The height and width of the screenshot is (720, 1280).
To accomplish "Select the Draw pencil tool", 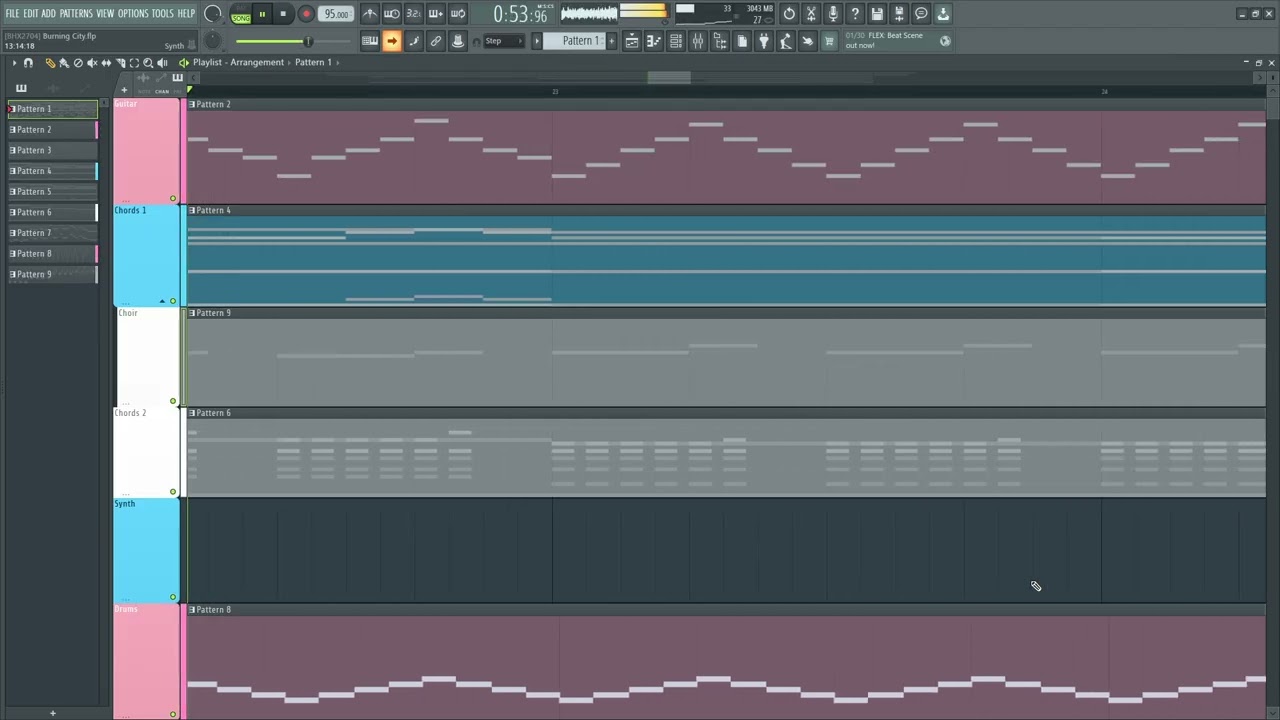I will 50,63.
